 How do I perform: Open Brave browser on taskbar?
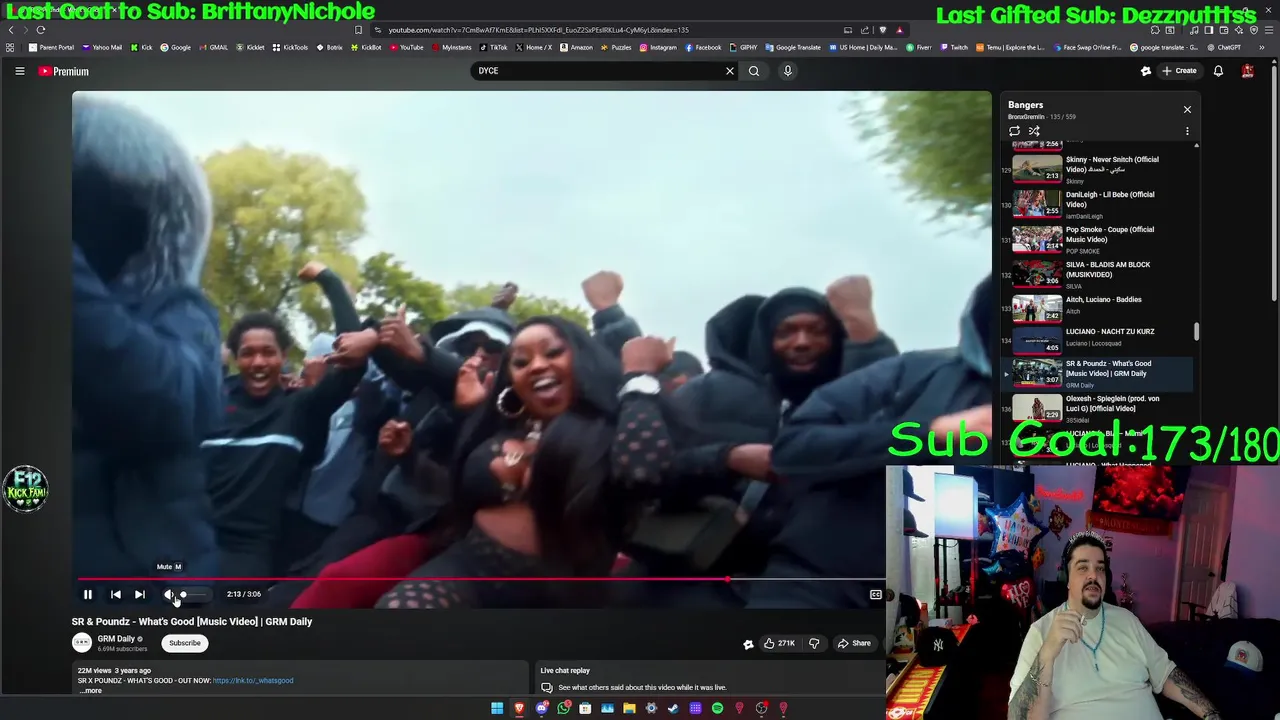(519, 708)
